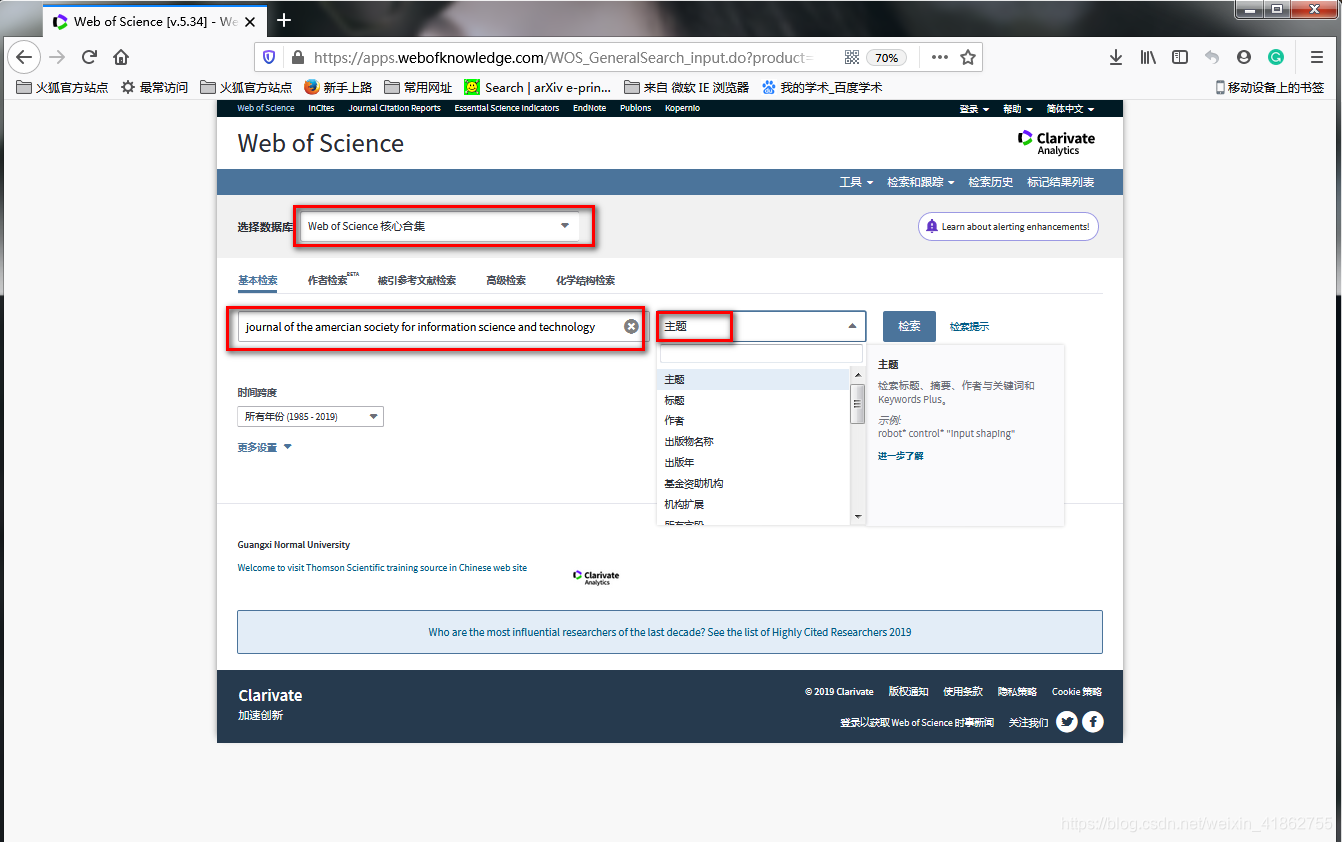The width and height of the screenshot is (1342, 842).
Task: Select 作者 in the field list
Action: point(753,421)
